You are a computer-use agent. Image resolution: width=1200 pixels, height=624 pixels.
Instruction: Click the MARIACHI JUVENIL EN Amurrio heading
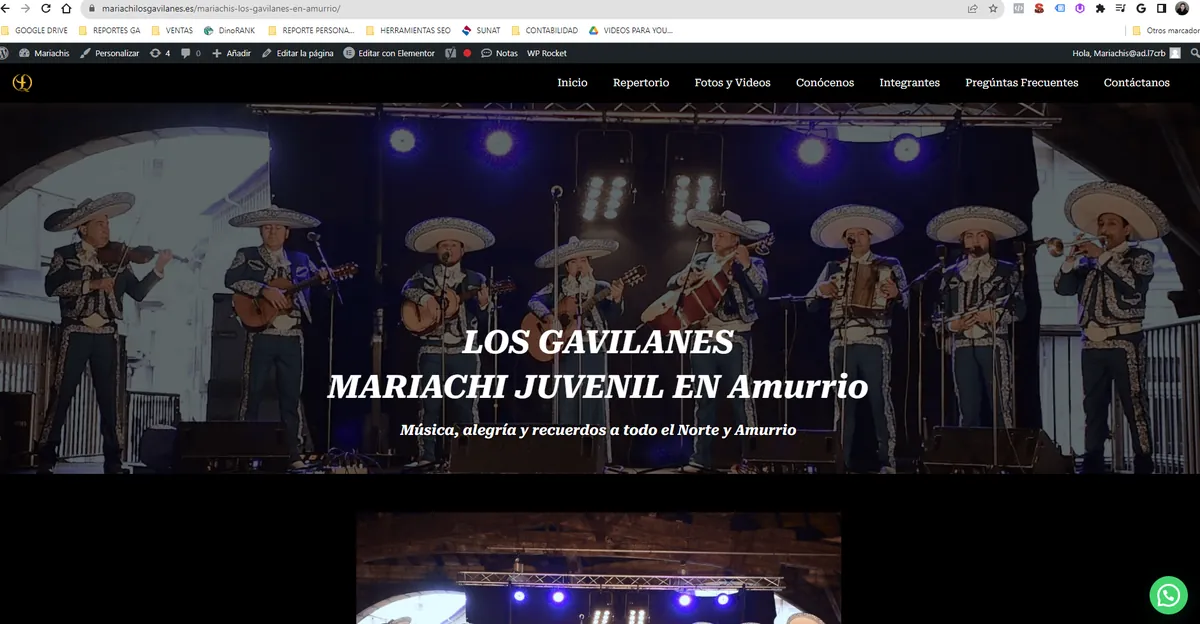pyautogui.click(x=598, y=386)
